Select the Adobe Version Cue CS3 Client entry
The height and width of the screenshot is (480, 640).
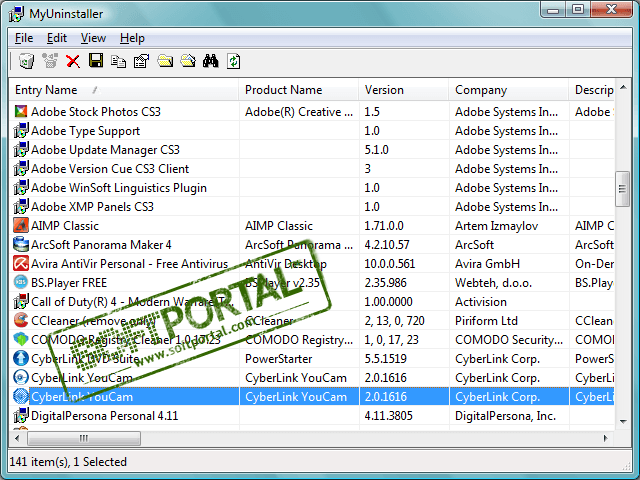(110, 169)
